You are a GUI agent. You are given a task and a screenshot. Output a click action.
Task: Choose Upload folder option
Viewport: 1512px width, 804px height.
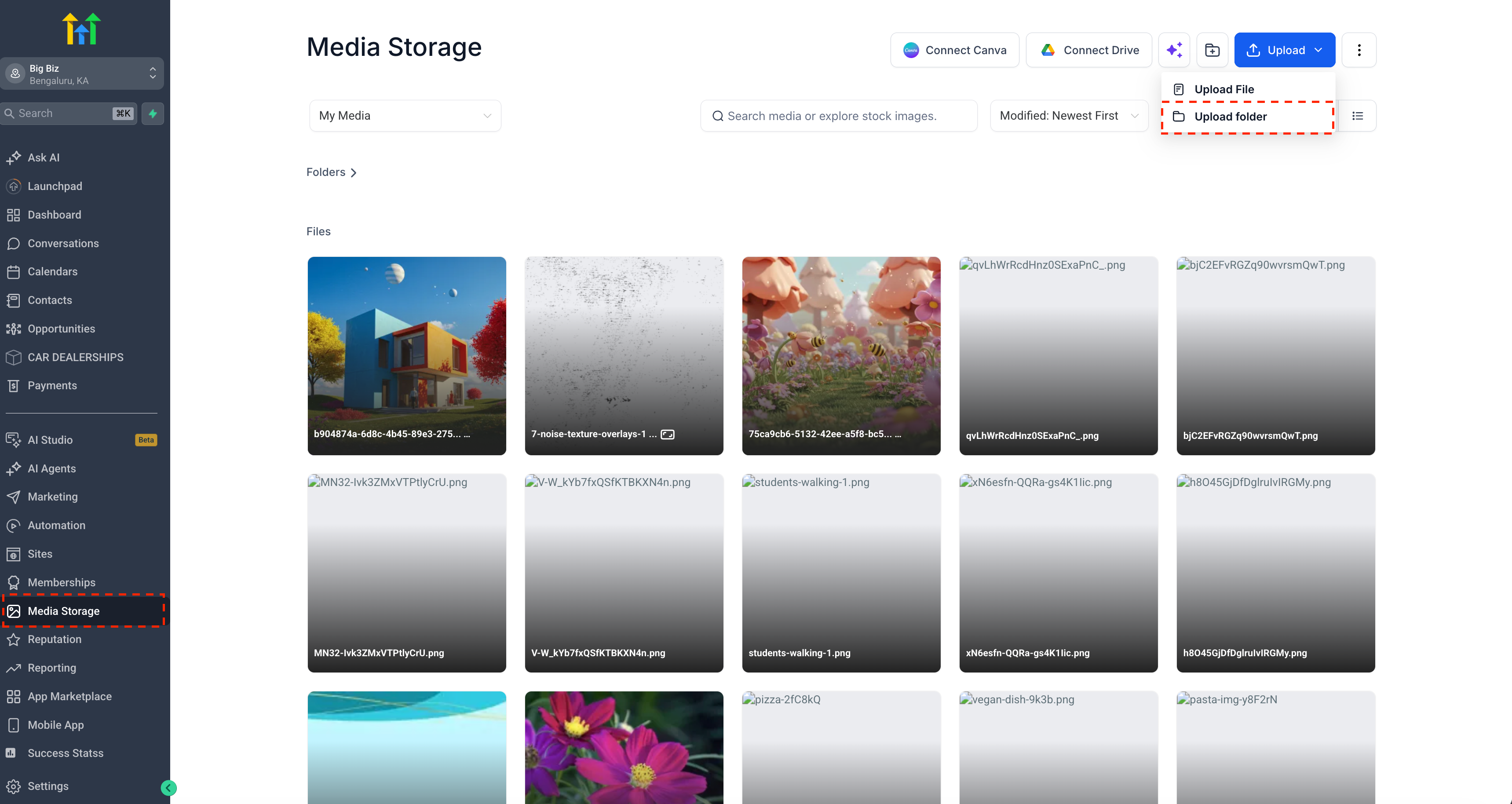[x=1248, y=116]
